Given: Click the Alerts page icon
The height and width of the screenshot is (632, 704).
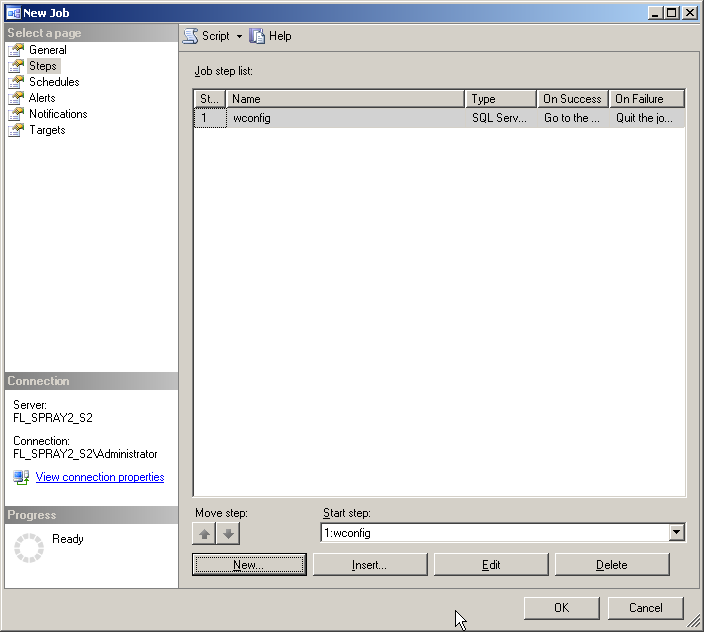Looking at the screenshot, I should 16,98.
